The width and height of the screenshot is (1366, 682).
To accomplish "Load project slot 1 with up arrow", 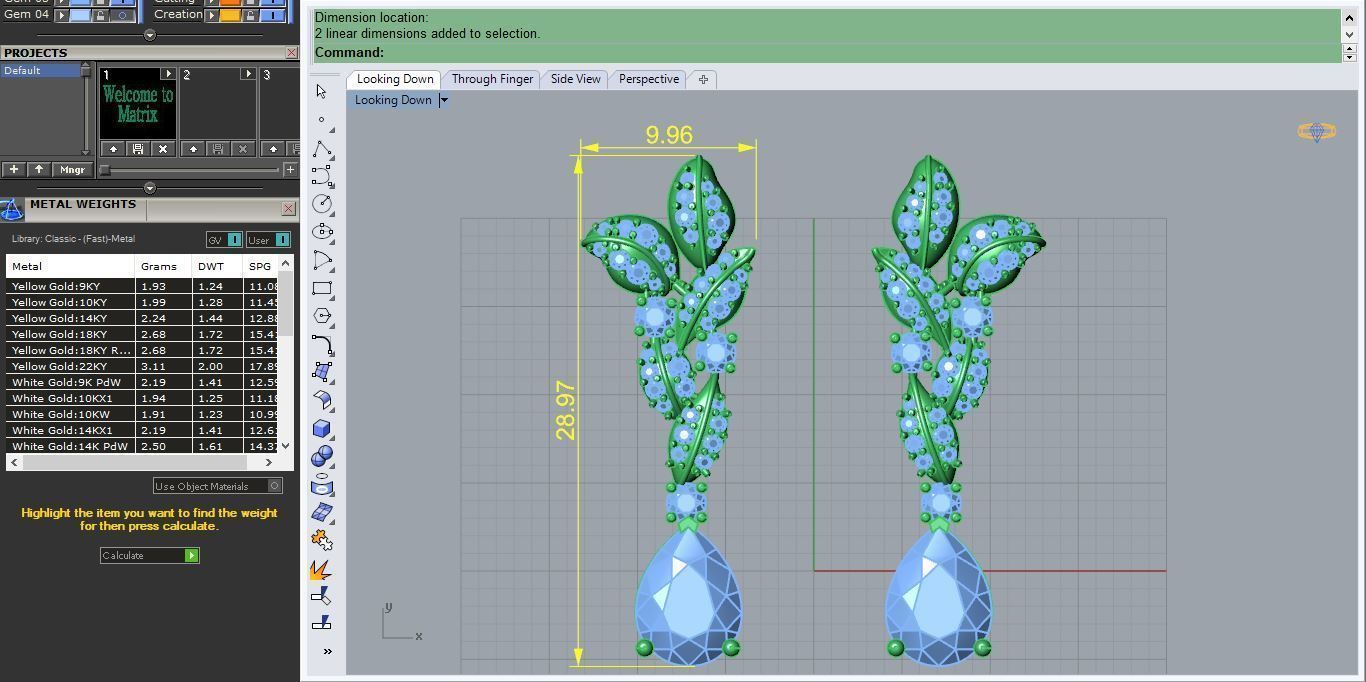I will pyautogui.click(x=113, y=149).
